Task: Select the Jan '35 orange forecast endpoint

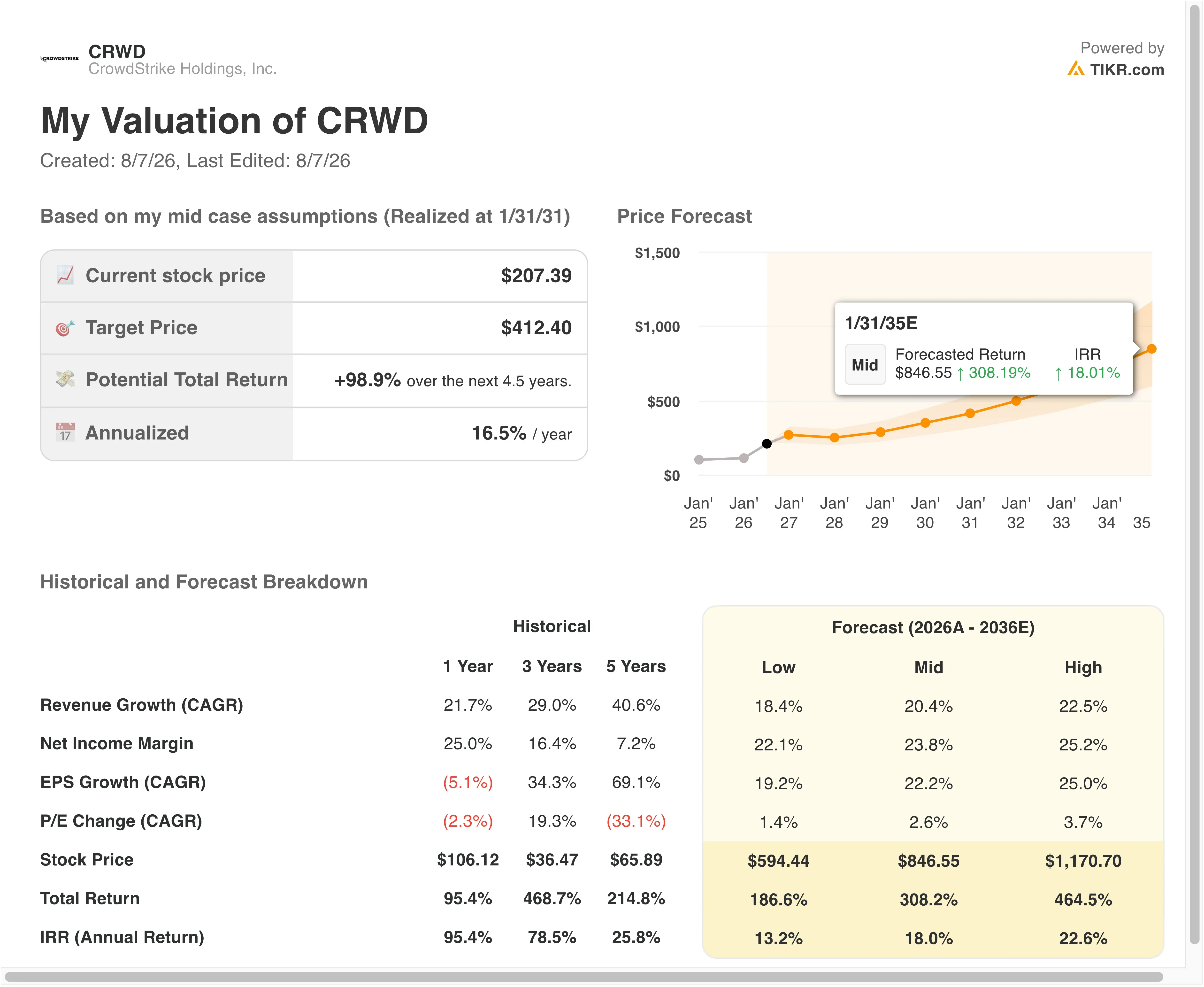Action: (x=1152, y=349)
